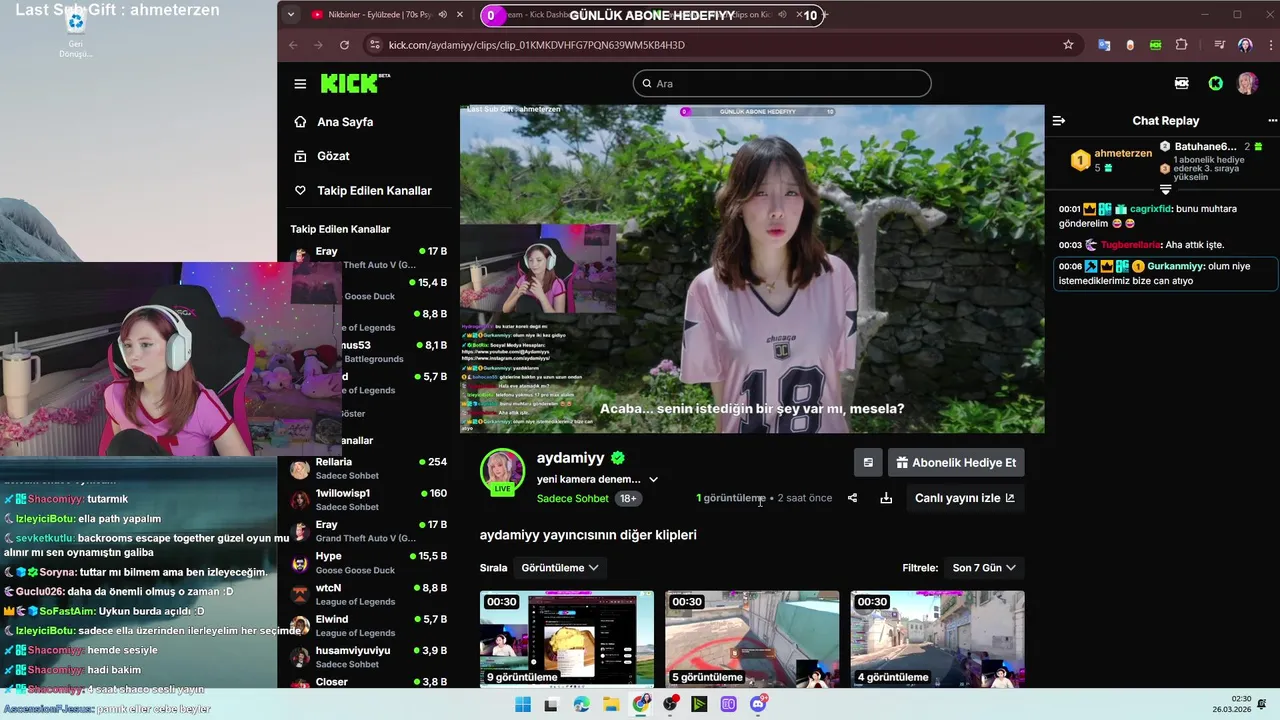Open Discord from the taskbar
1280x720 pixels.
[758, 704]
